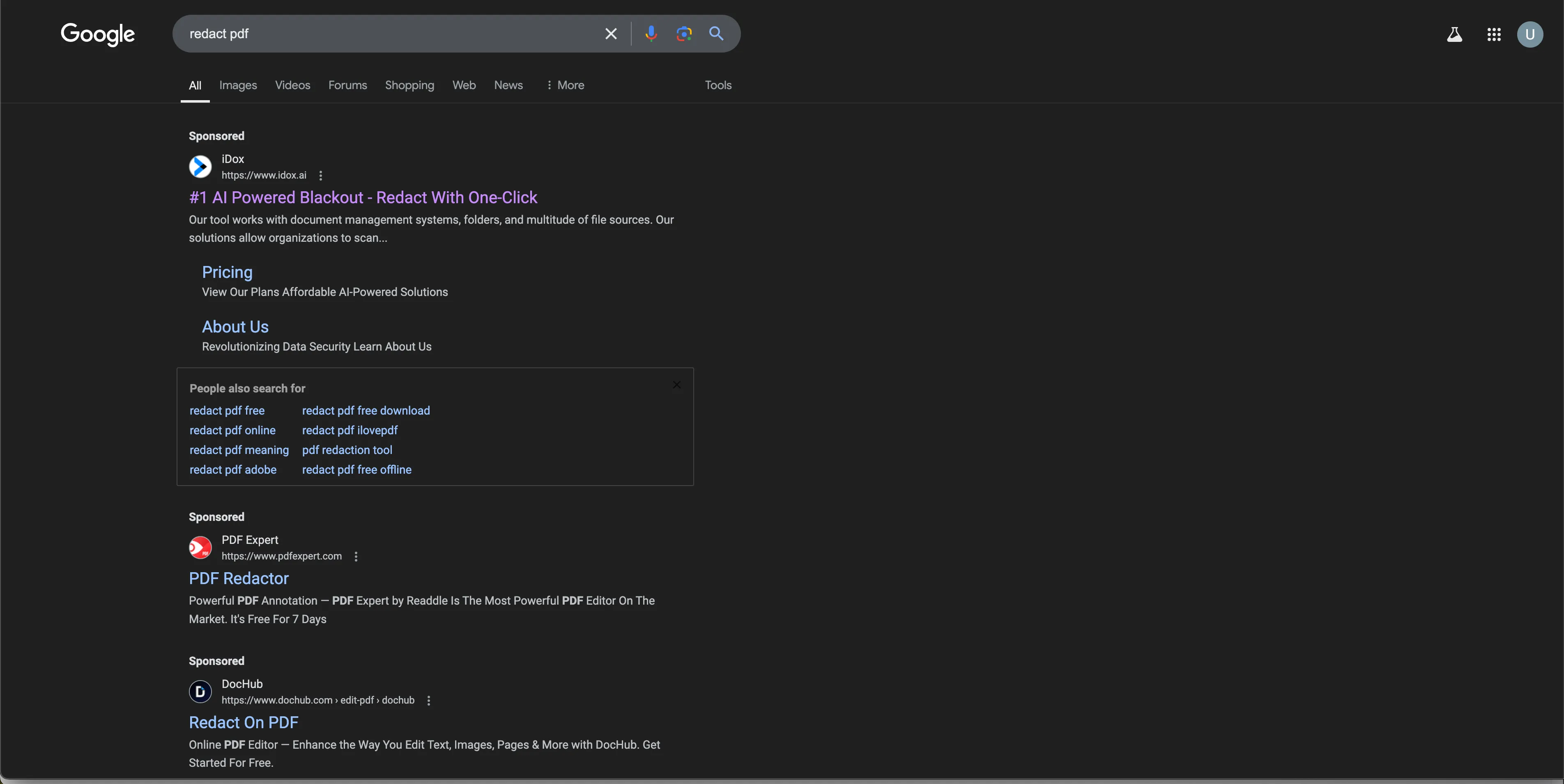Search for redact pdf adobe
Image resolution: width=1564 pixels, height=784 pixels.
pyautogui.click(x=233, y=470)
